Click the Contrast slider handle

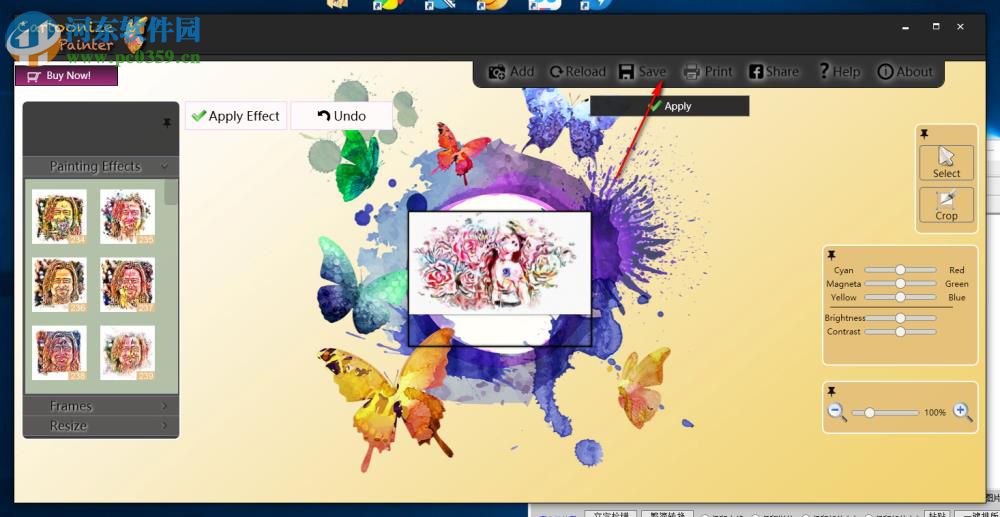(900, 331)
